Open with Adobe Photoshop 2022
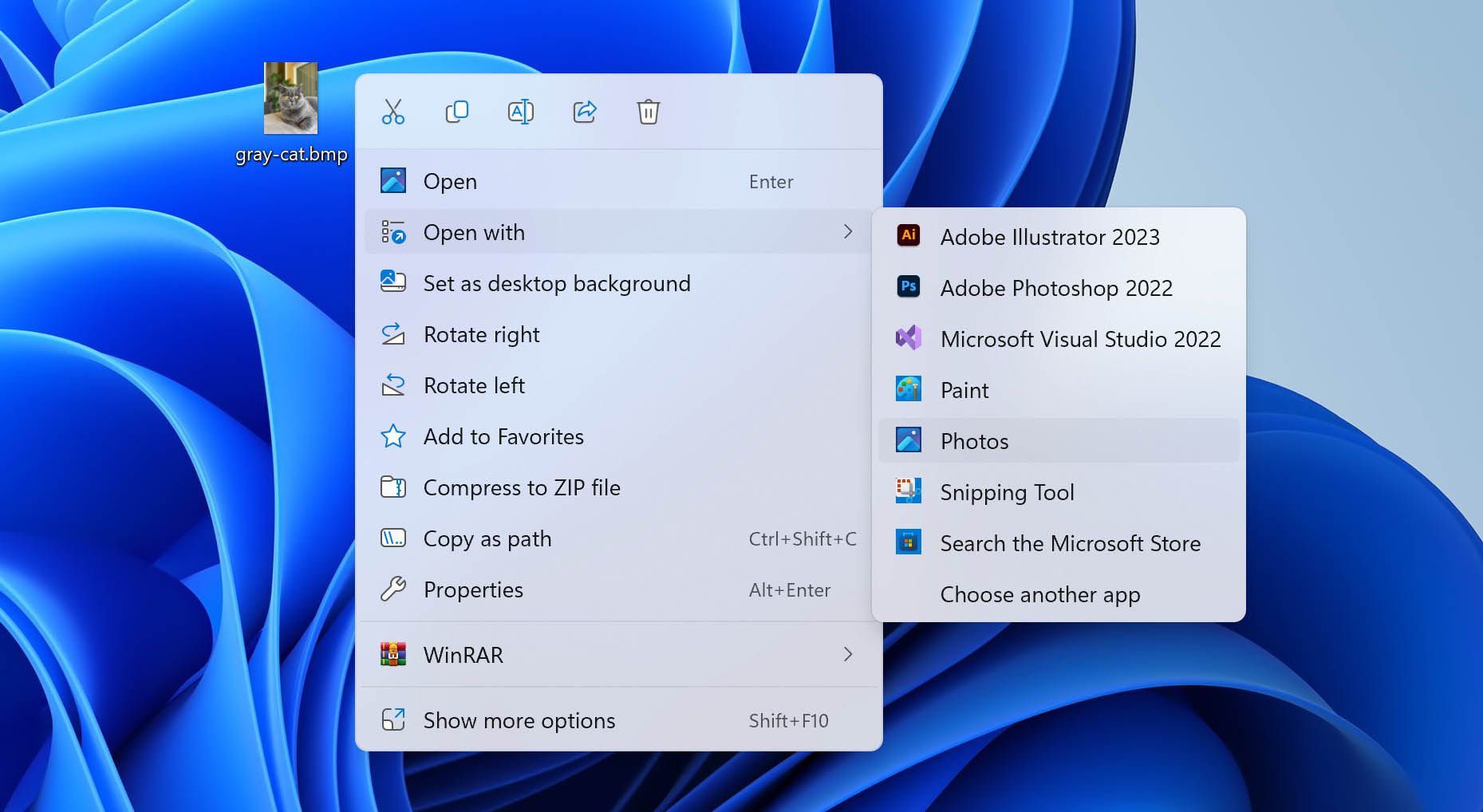Viewport: 1483px width, 812px height. (1059, 288)
